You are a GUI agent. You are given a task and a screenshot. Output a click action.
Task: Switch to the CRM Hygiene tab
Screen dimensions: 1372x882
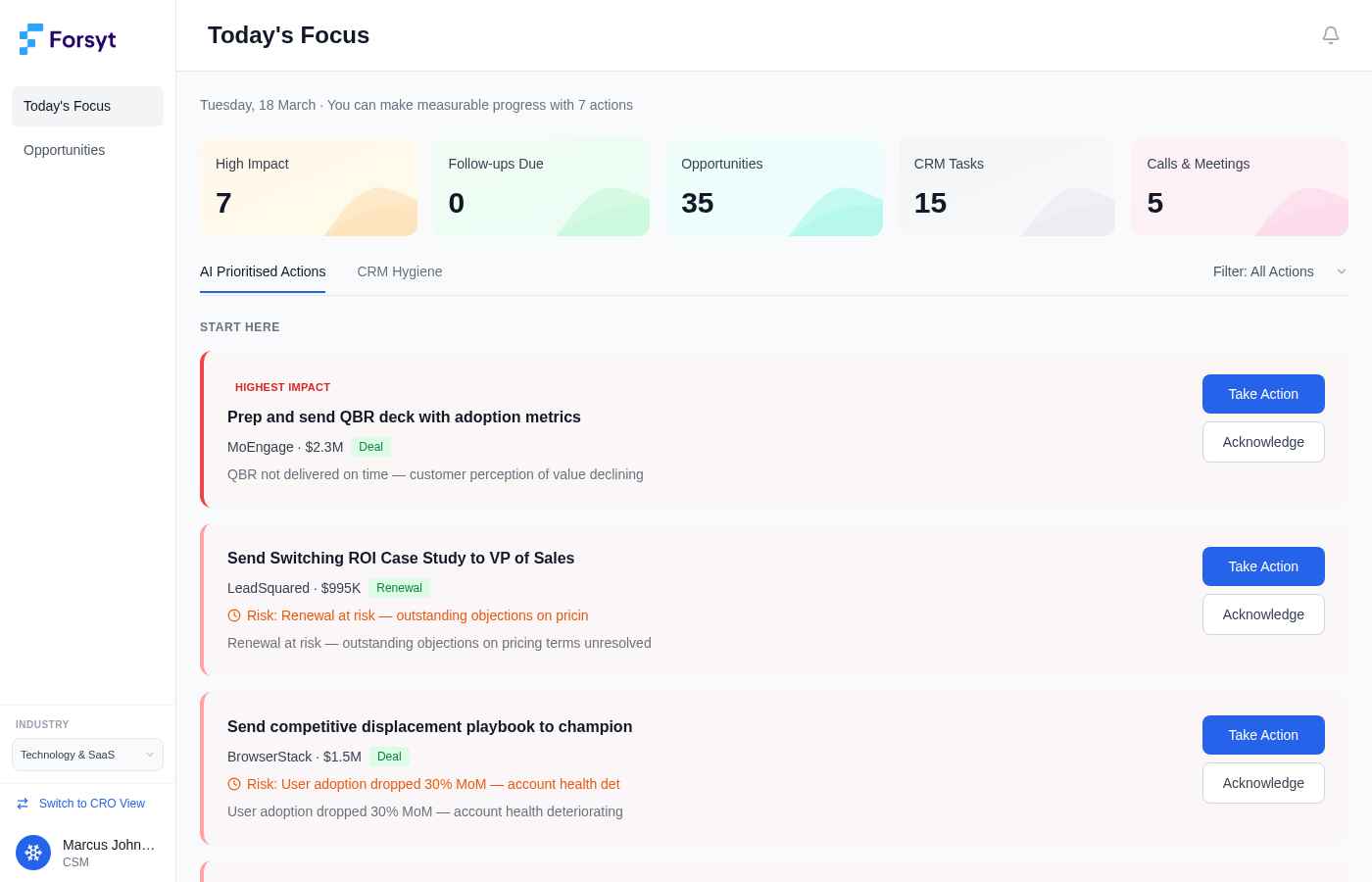coord(400,271)
